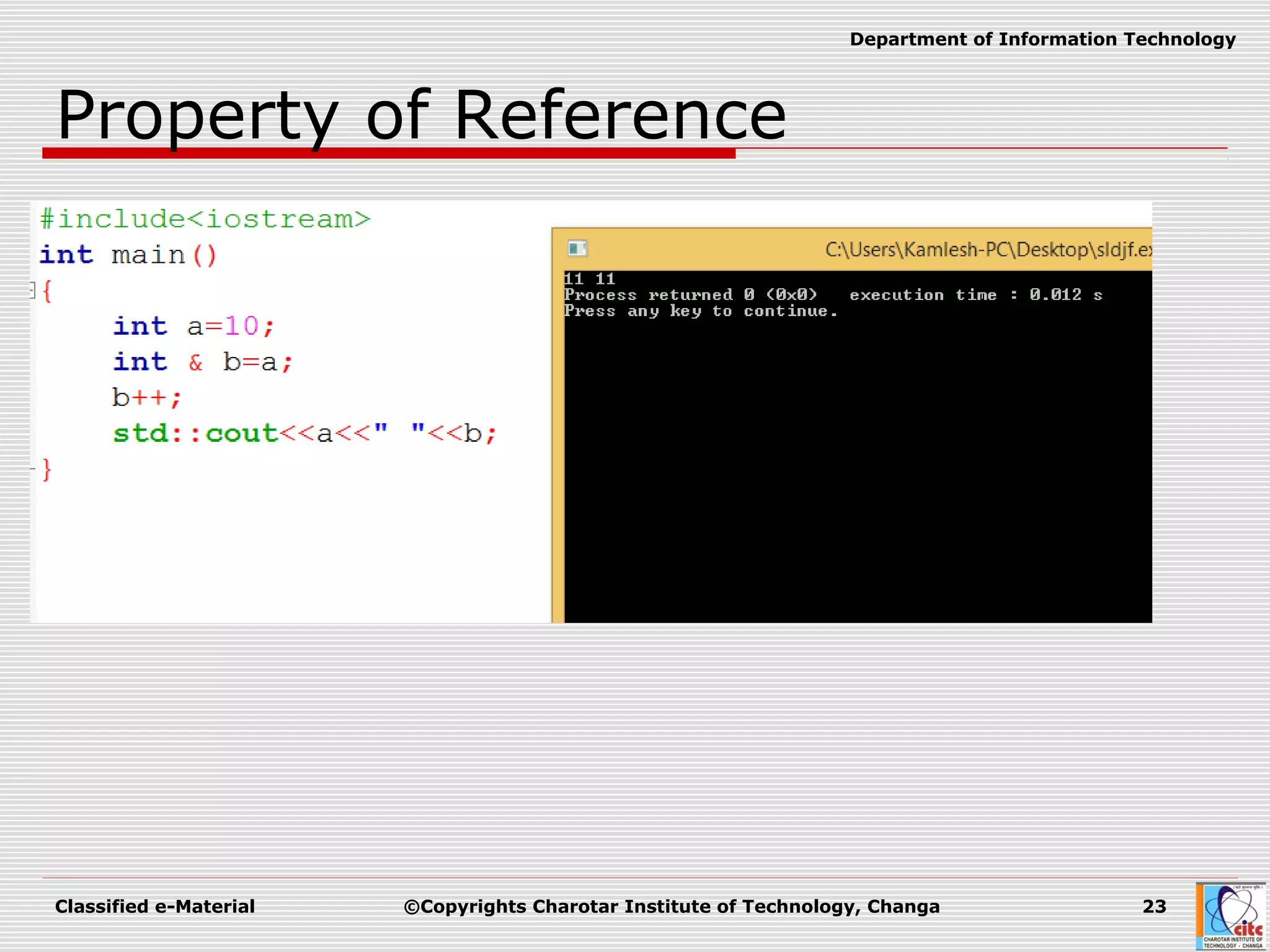The image size is (1270, 952).
Task: Place cursor on 'int a=10;' line
Action: (x=193, y=326)
